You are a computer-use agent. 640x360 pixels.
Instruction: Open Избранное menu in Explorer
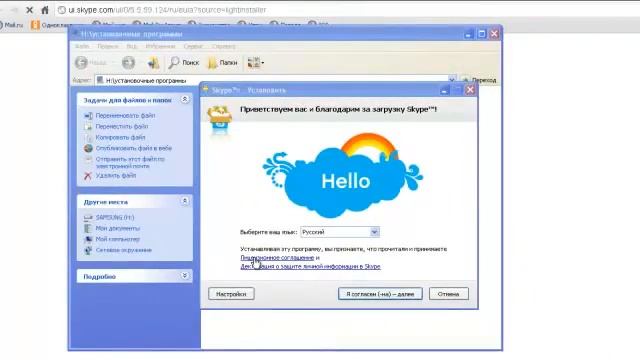pos(160,47)
